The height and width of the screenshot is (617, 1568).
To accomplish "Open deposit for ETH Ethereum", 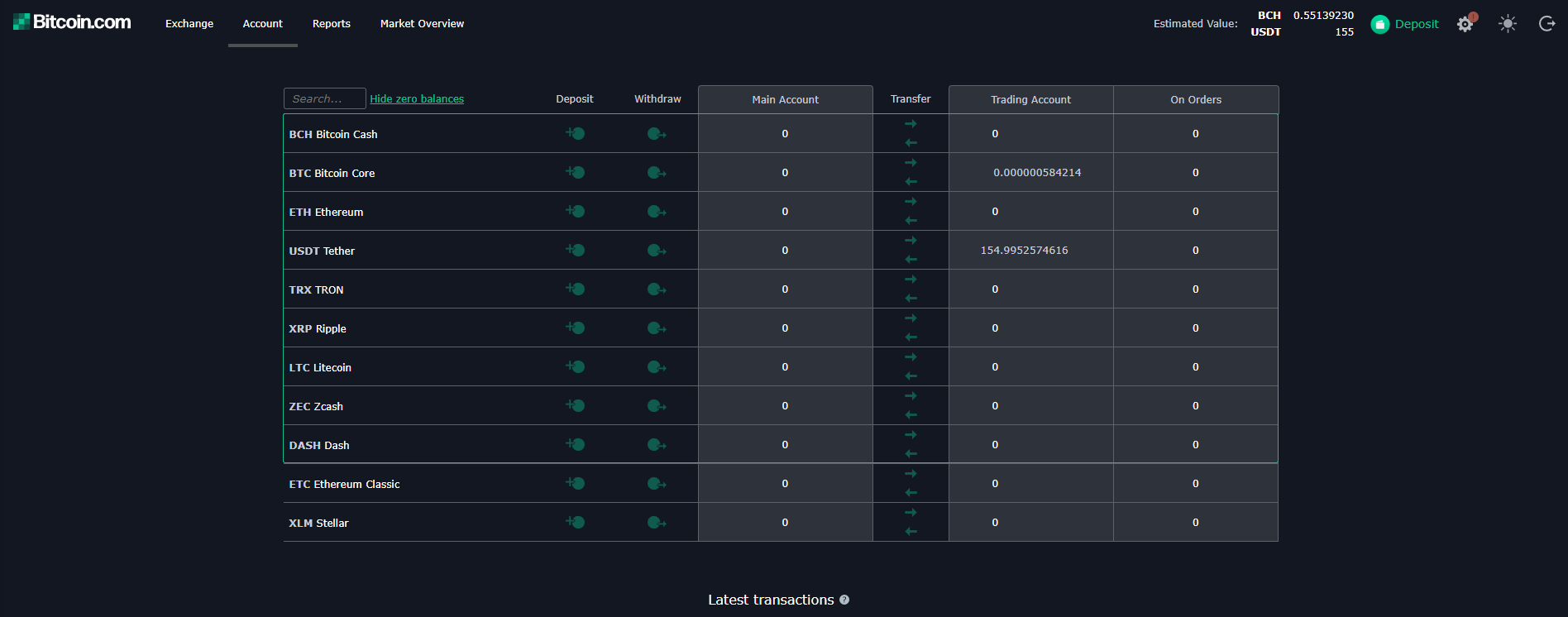I will pyautogui.click(x=576, y=211).
